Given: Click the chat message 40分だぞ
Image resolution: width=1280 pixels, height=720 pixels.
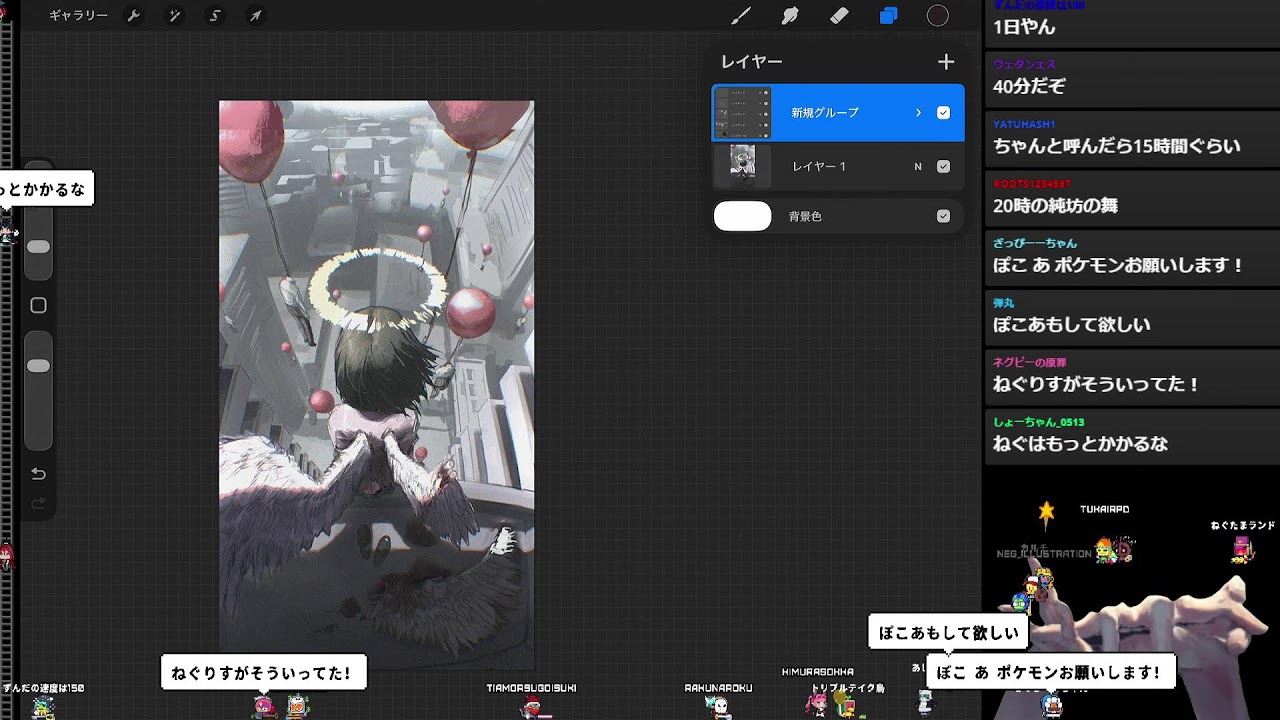Looking at the screenshot, I should point(1029,86).
